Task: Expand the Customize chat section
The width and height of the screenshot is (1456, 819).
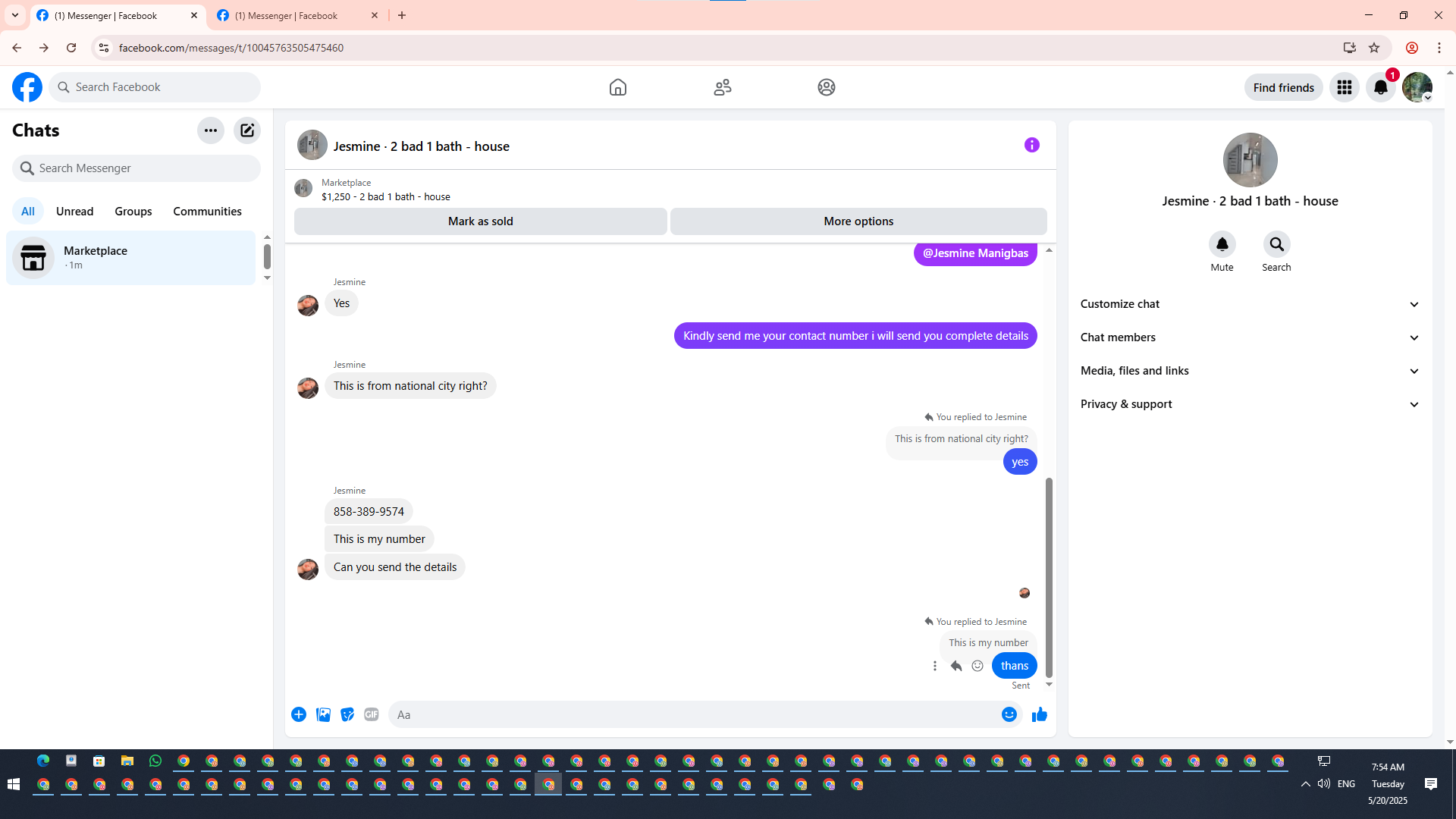Action: click(x=1250, y=304)
